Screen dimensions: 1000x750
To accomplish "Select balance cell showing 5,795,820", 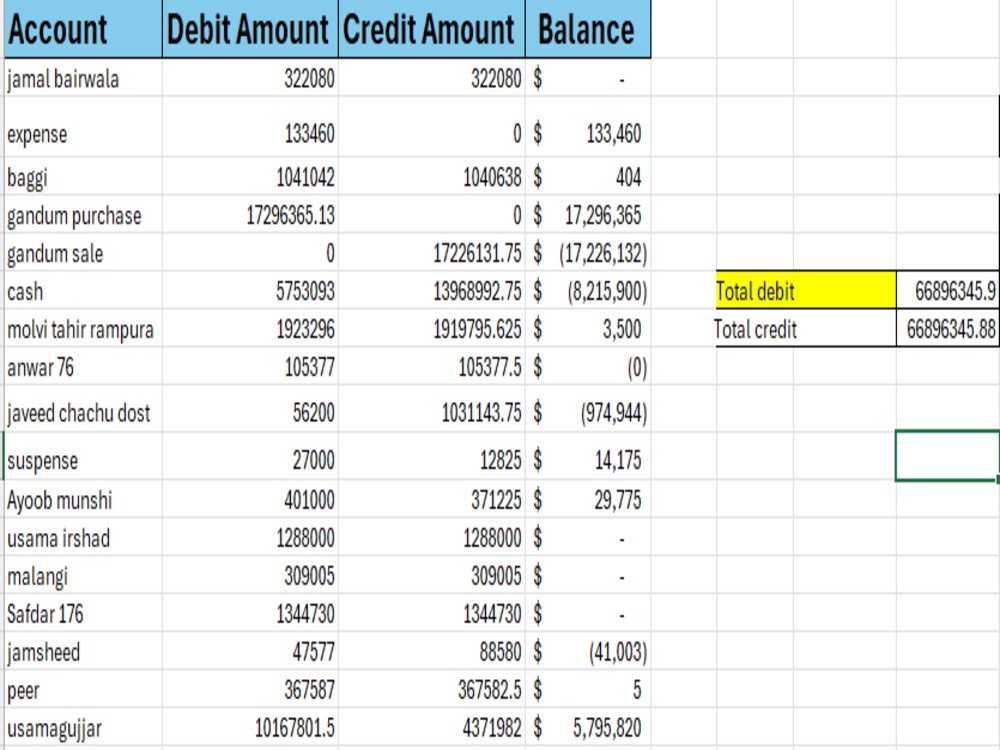I will click(588, 727).
